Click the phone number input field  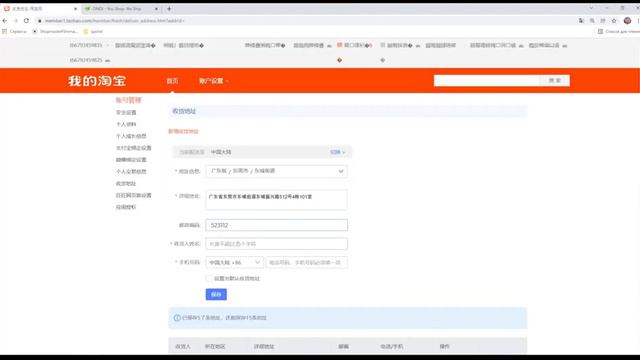pyautogui.click(x=307, y=262)
